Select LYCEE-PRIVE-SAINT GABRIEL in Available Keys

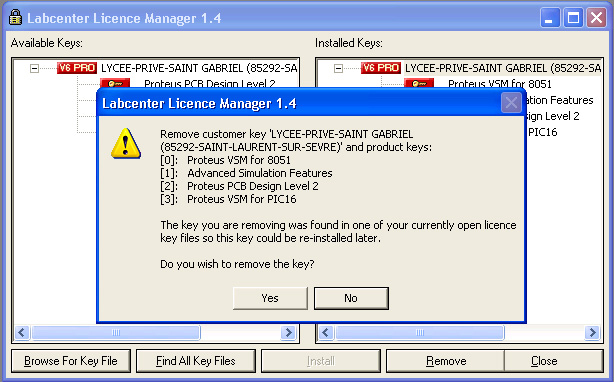point(199,68)
